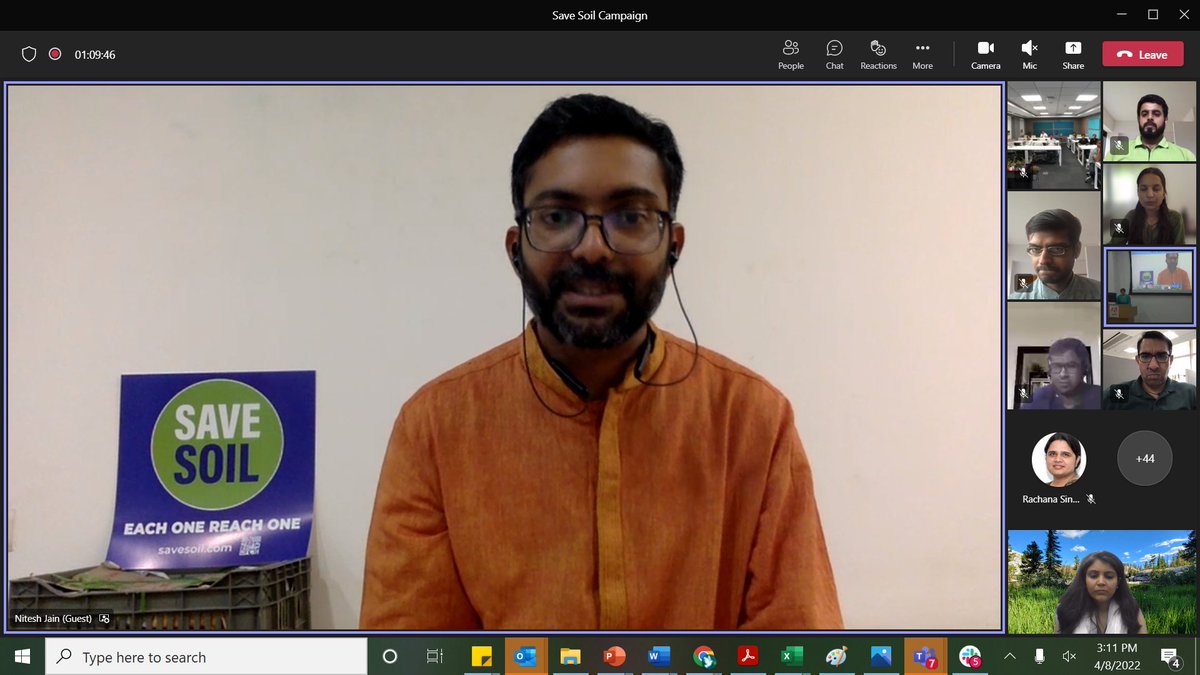Select the man in purple lighting thumbnail
Viewport: 1200px width, 675px height.
(x=1053, y=356)
